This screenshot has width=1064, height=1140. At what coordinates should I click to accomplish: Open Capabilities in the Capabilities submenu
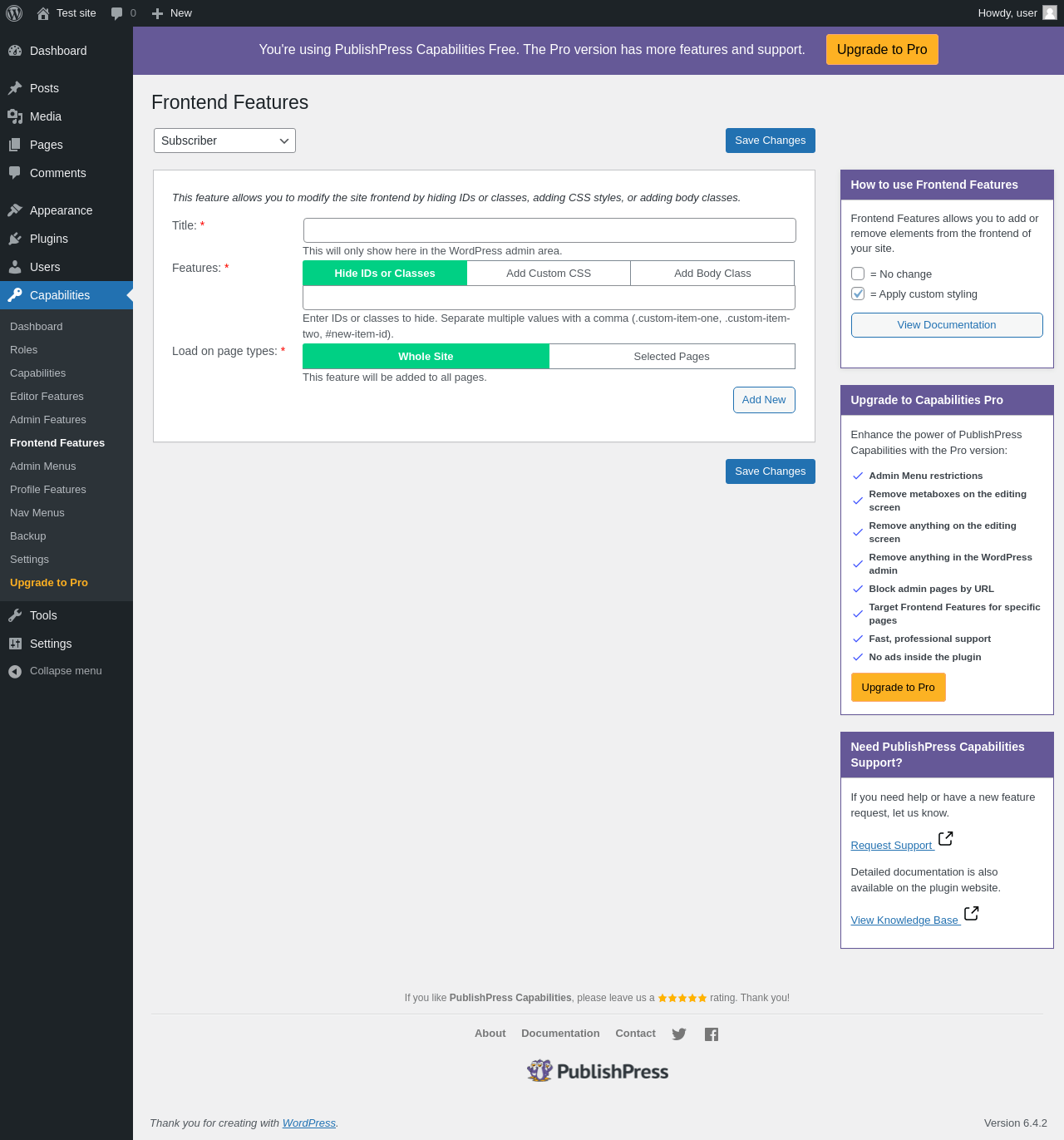click(38, 373)
